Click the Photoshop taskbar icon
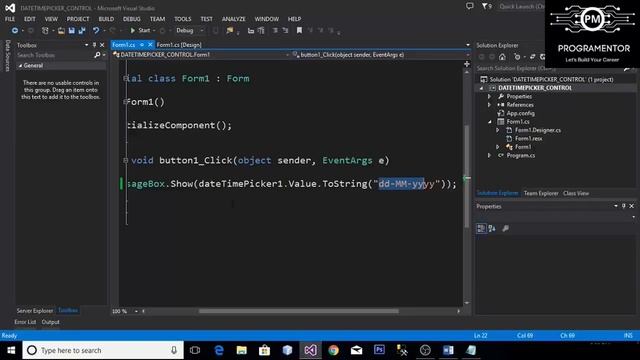 (x=379, y=350)
